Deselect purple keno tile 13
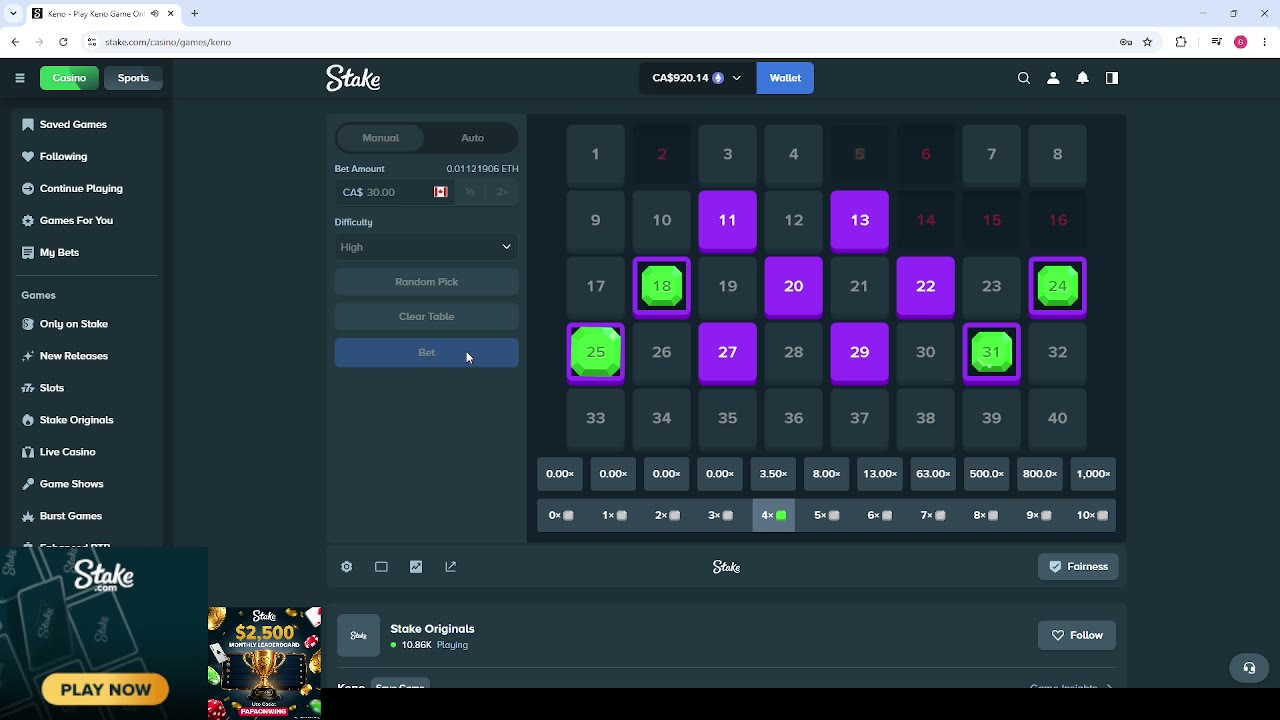The image size is (1280, 720). click(860, 220)
